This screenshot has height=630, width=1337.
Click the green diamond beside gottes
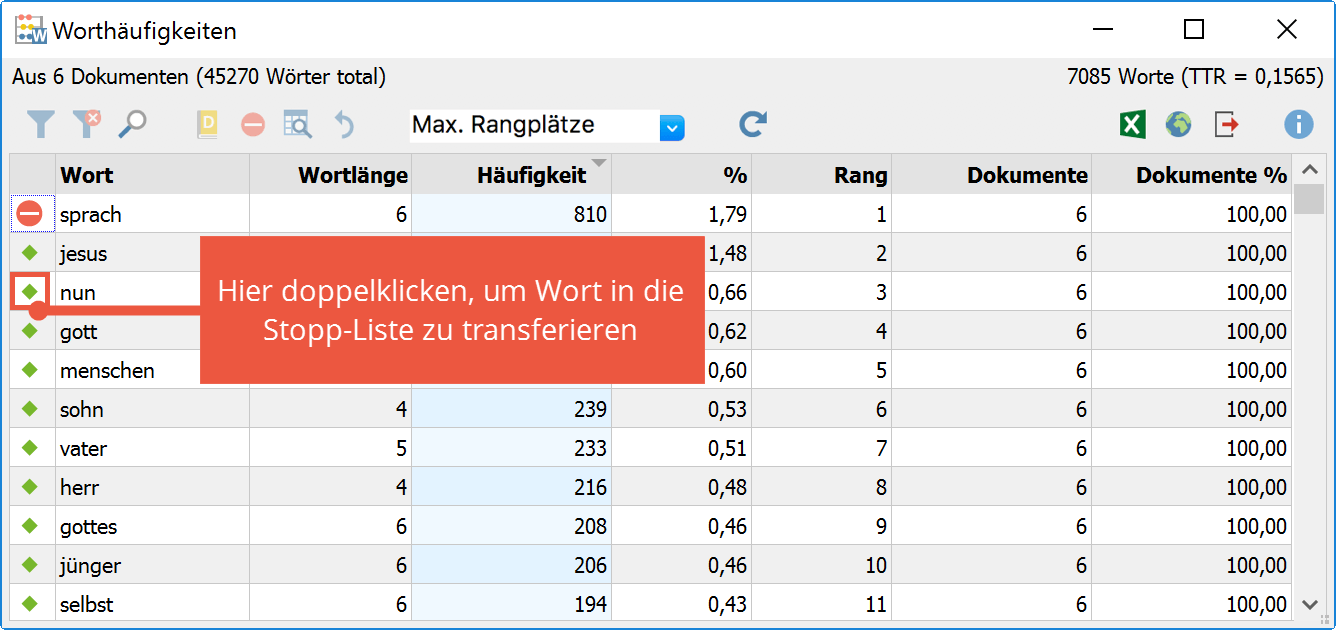pos(30,525)
